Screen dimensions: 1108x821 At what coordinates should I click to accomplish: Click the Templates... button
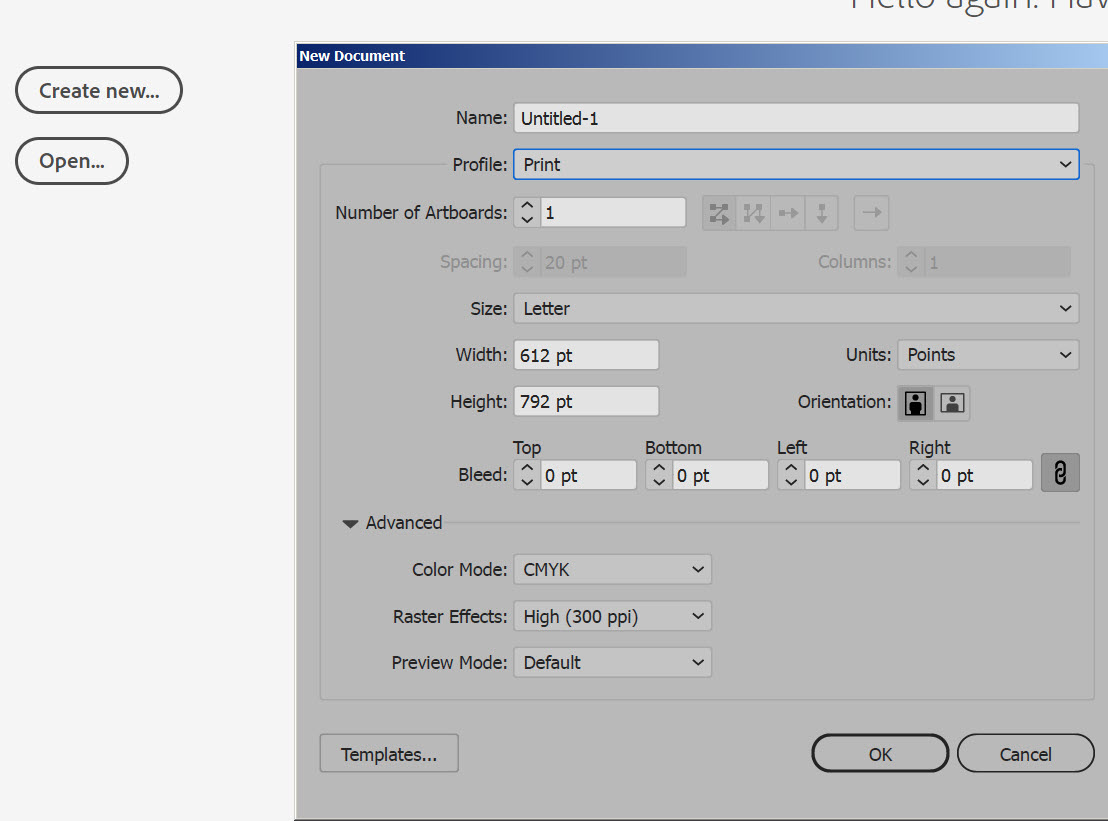click(x=389, y=753)
